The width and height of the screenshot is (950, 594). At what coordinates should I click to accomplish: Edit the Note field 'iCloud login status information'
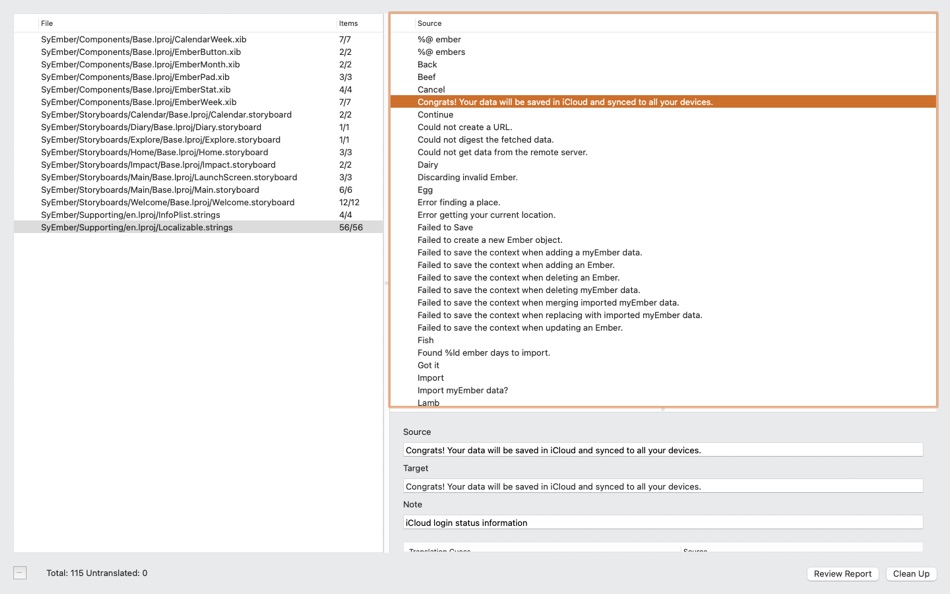coord(663,522)
